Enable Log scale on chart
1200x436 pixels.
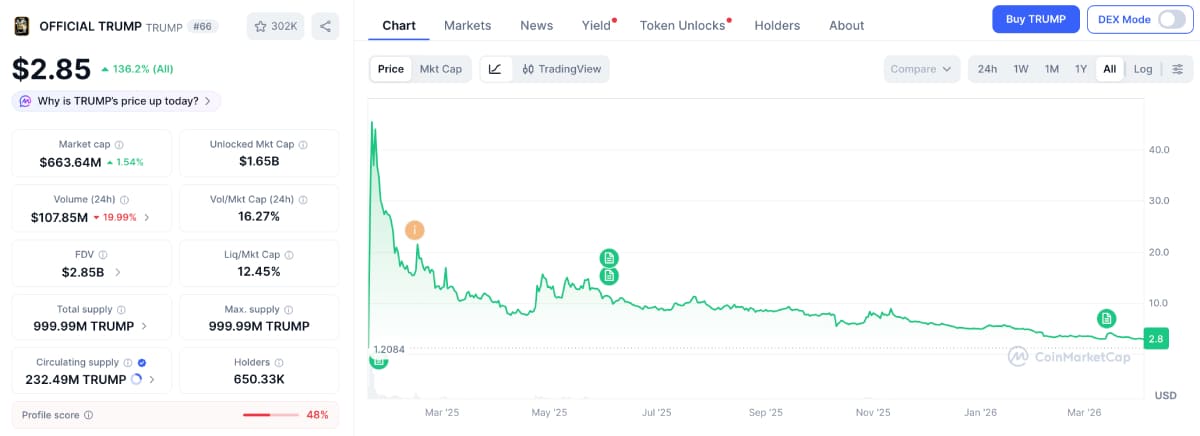1143,69
